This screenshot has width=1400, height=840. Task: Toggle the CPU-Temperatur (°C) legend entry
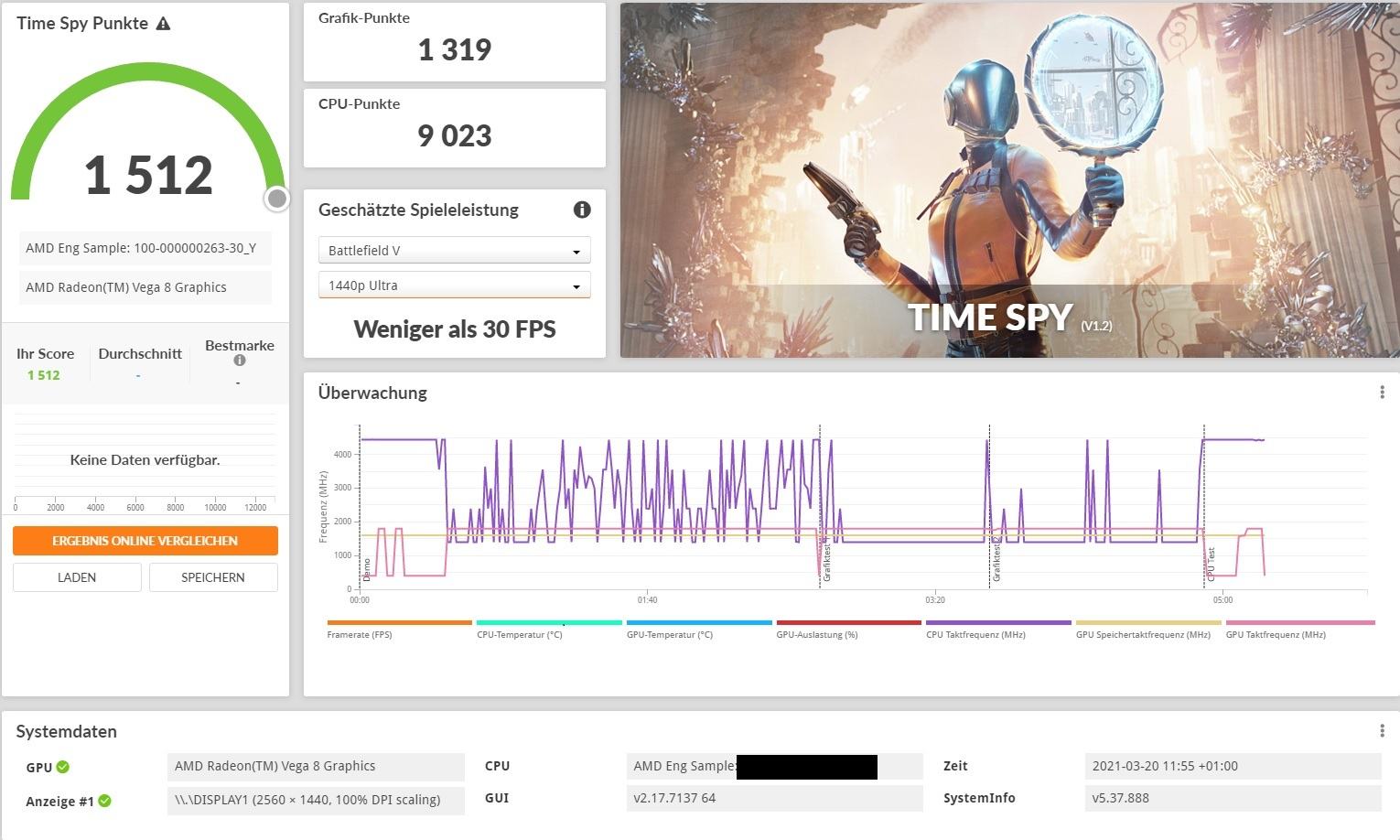tap(549, 630)
